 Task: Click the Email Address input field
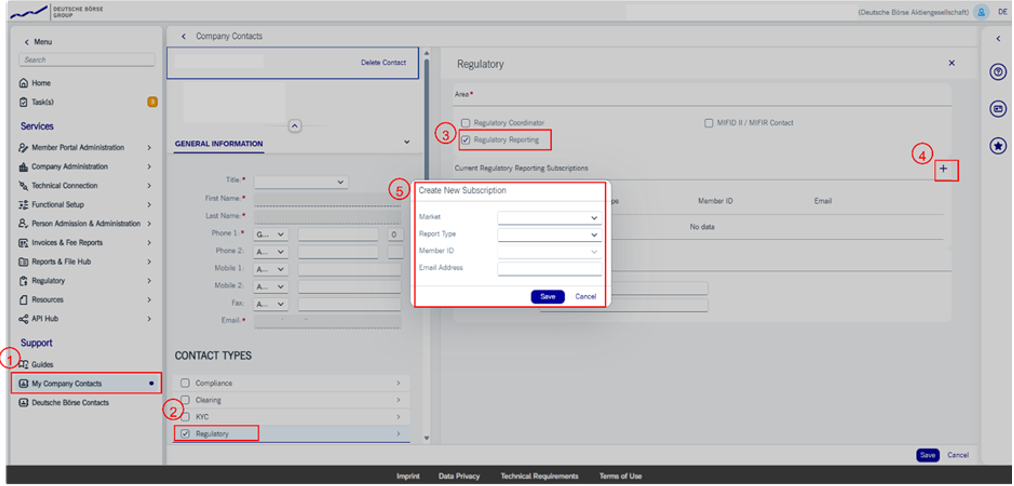point(549,268)
